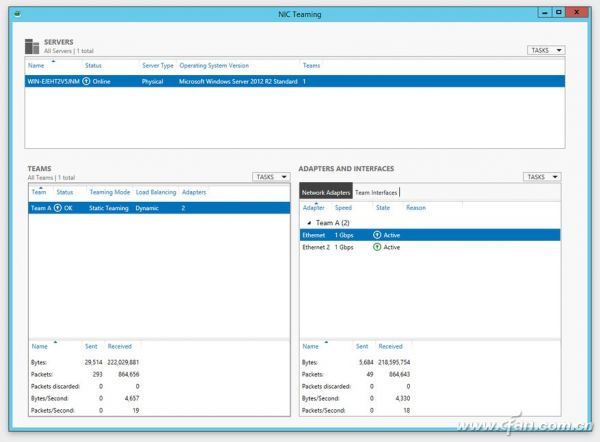
Task: Sort adapters by Adapter column
Action: pos(313,208)
